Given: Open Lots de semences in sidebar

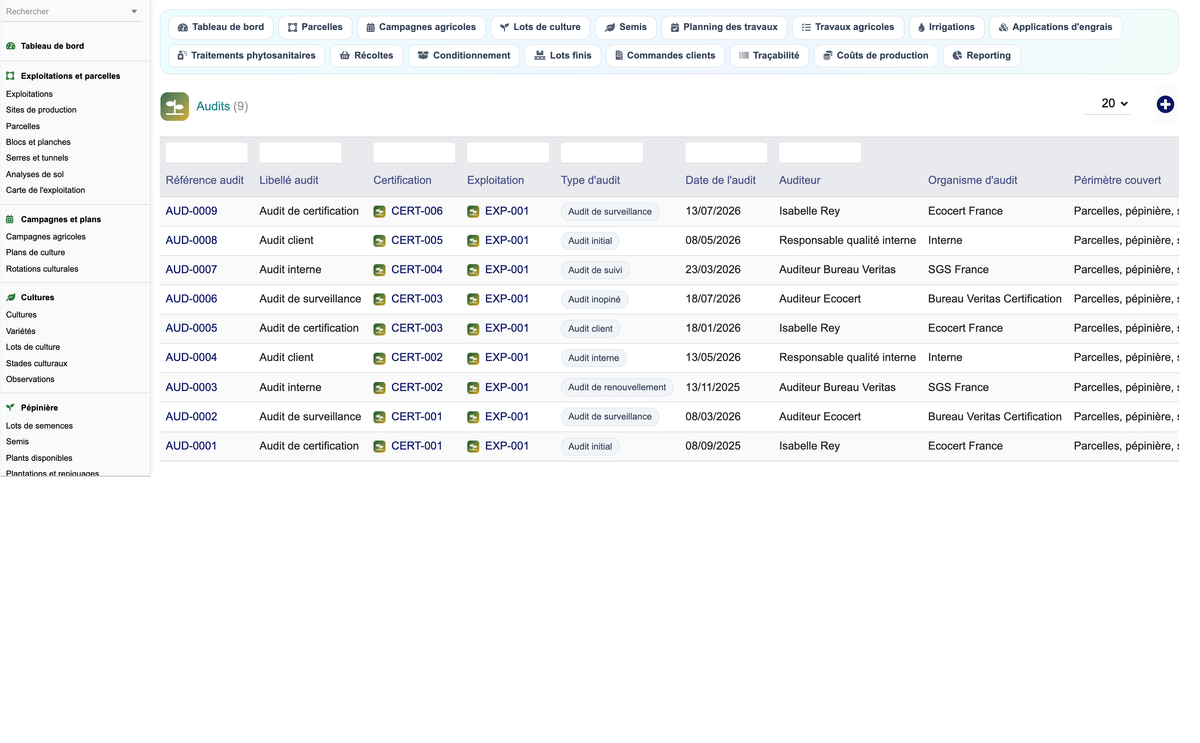Looking at the screenshot, I should [x=39, y=426].
